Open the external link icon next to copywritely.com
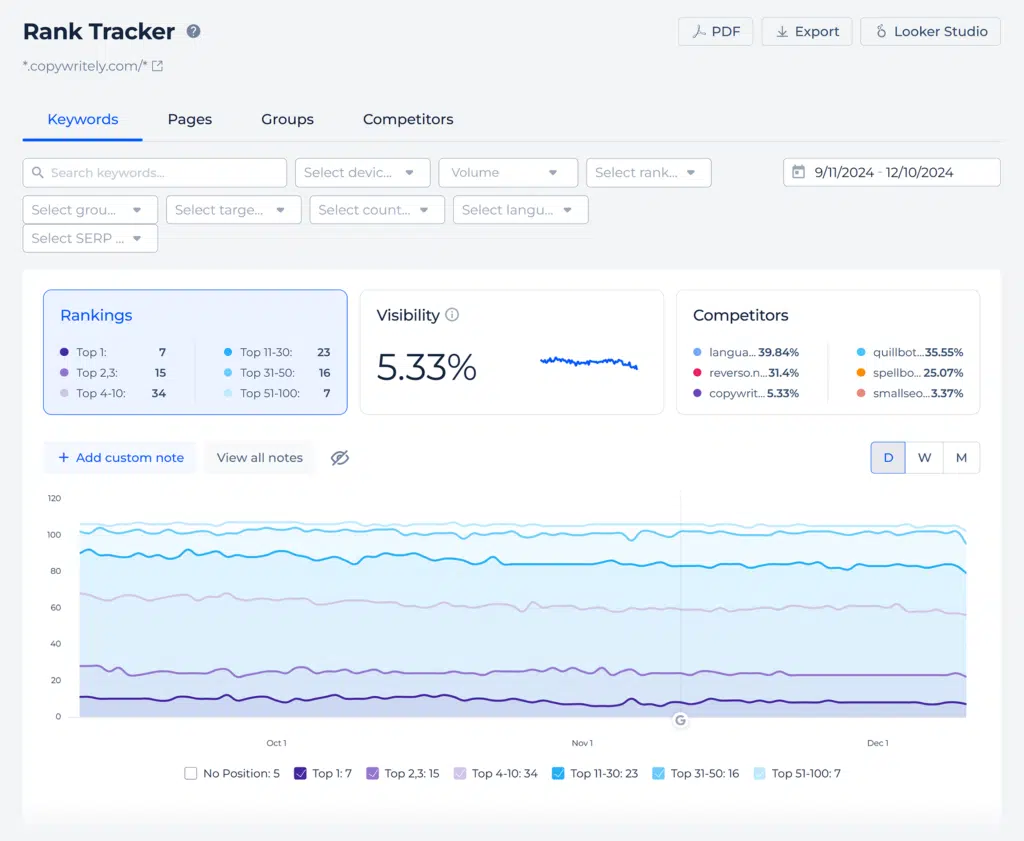The height and width of the screenshot is (841, 1024). [157, 66]
